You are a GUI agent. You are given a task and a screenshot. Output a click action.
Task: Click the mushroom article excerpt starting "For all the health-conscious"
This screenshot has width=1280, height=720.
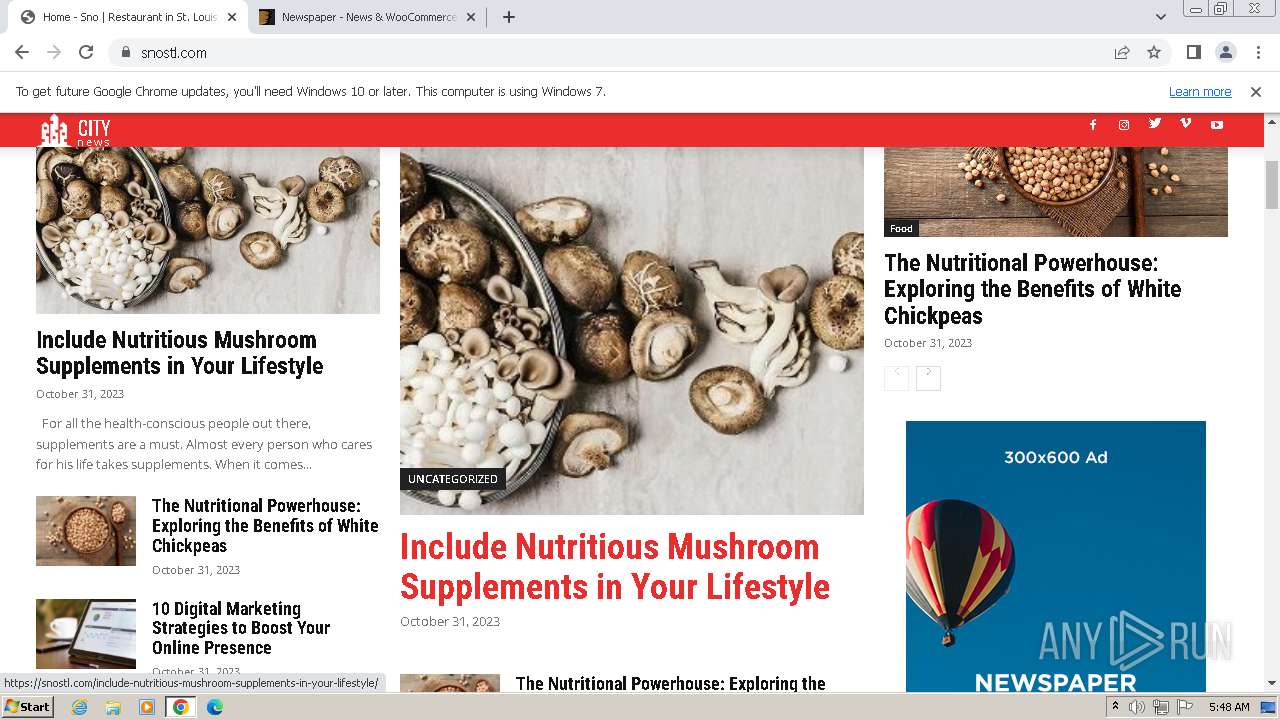(x=204, y=444)
